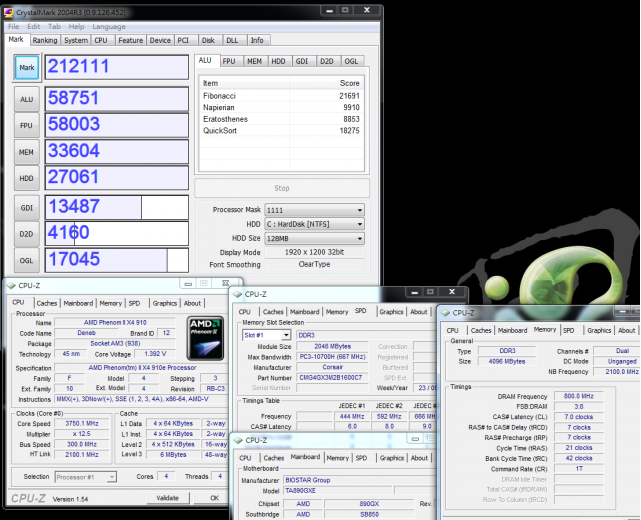This screenshot has height=520, width=641.
Task: Open the HDD drive selection dropdown
Action: 314,224
